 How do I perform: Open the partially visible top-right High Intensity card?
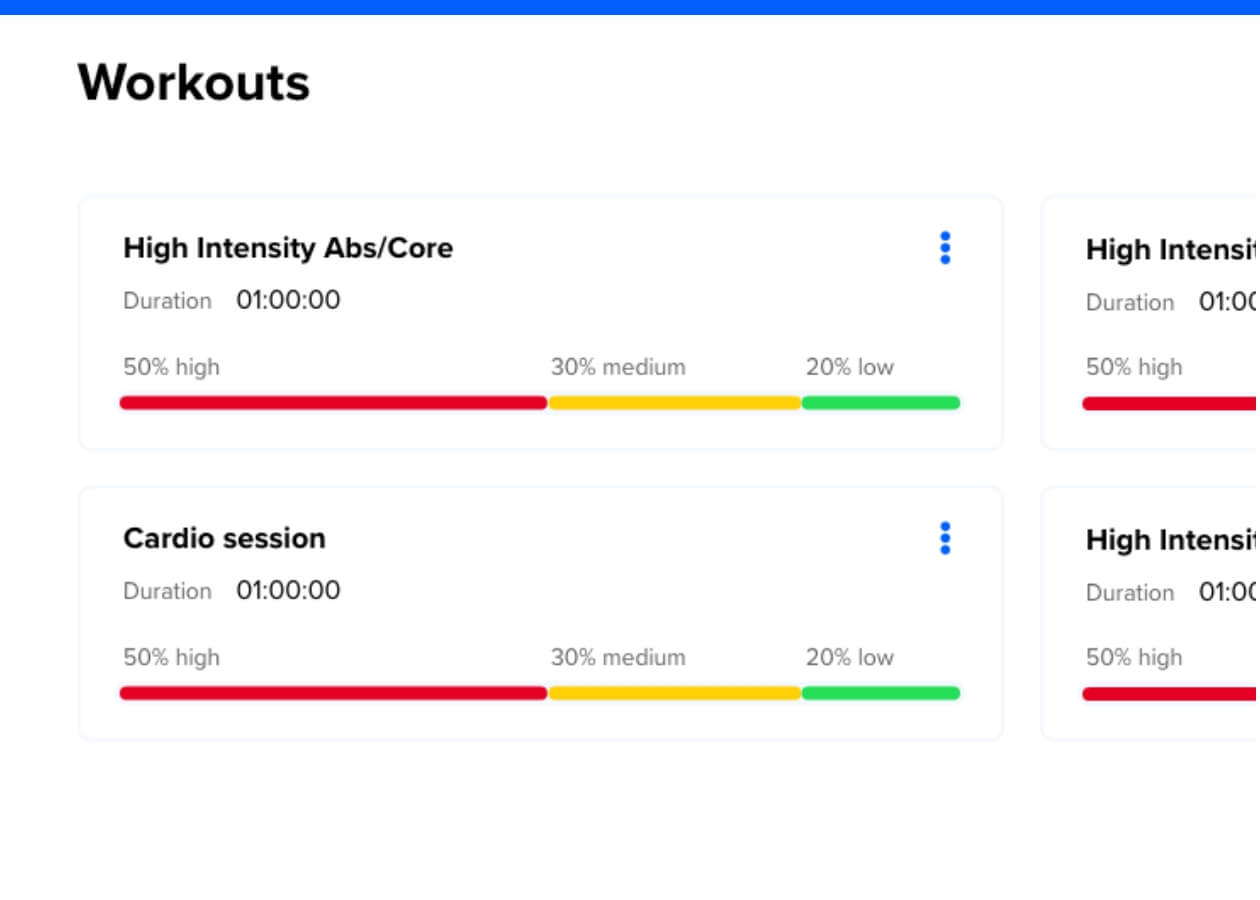pos(1150,323)
